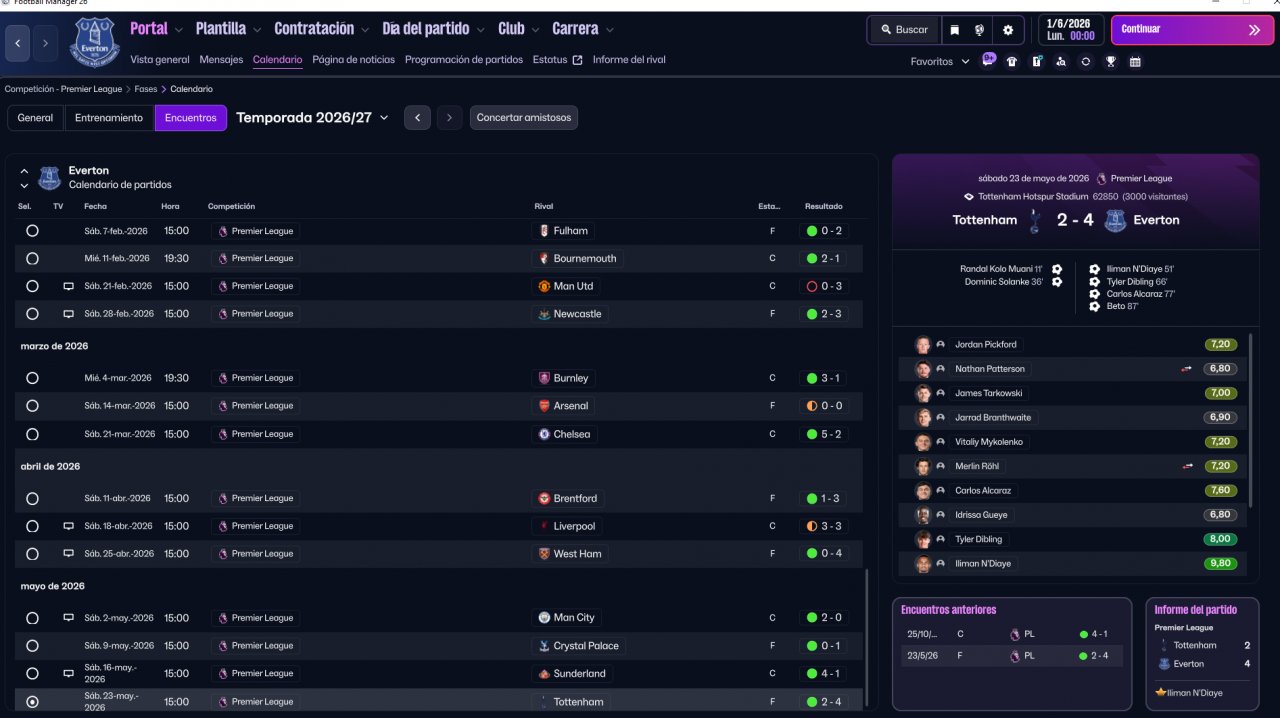The width and height of the screenshot is (1280, 718).
Task: Open the transfers circular arrows icon
Action: coord(1086,61)
